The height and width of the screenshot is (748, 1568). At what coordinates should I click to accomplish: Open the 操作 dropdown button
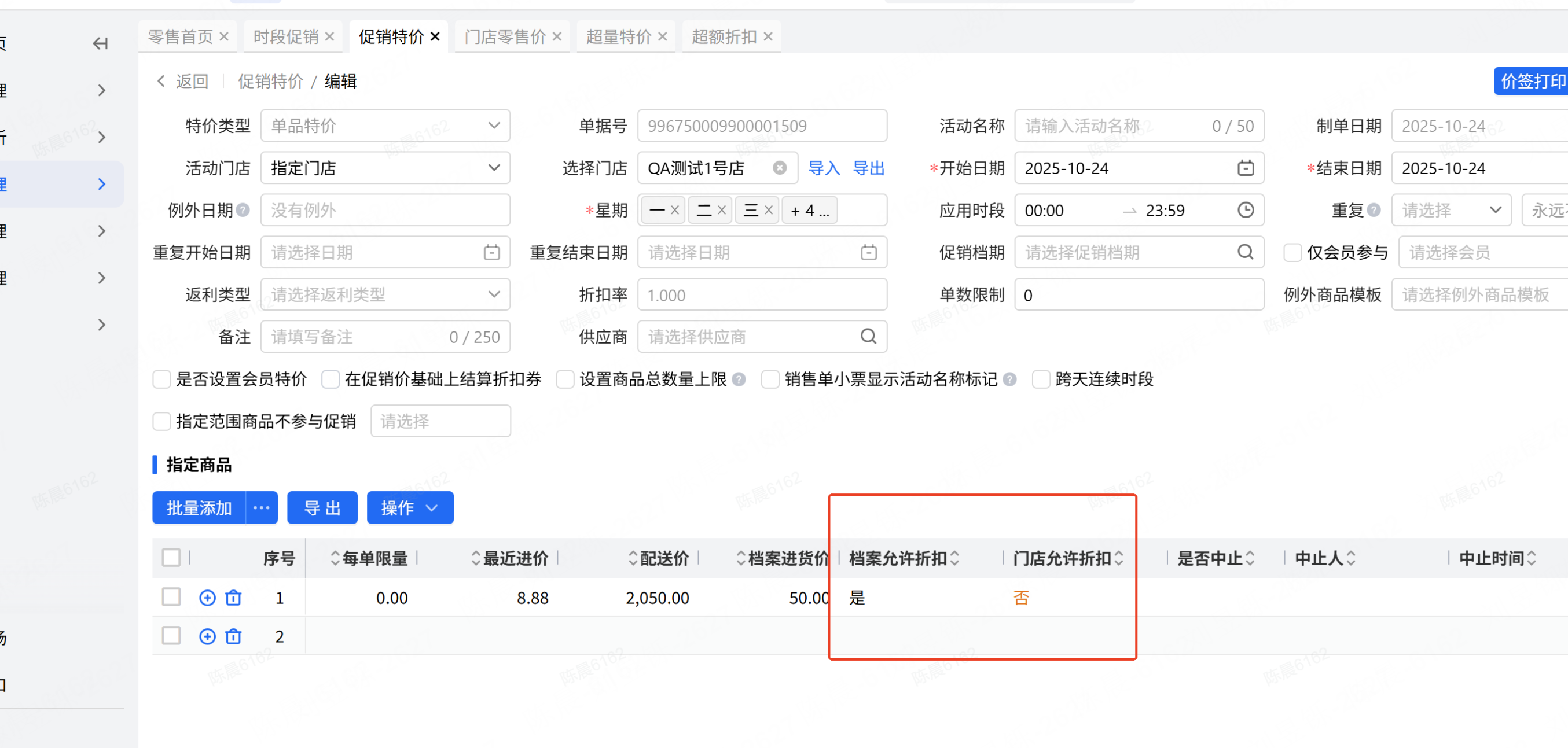point(410,508)
